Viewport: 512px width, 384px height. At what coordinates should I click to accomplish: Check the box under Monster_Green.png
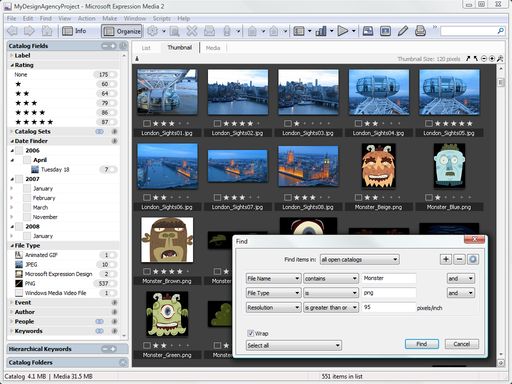146,345
